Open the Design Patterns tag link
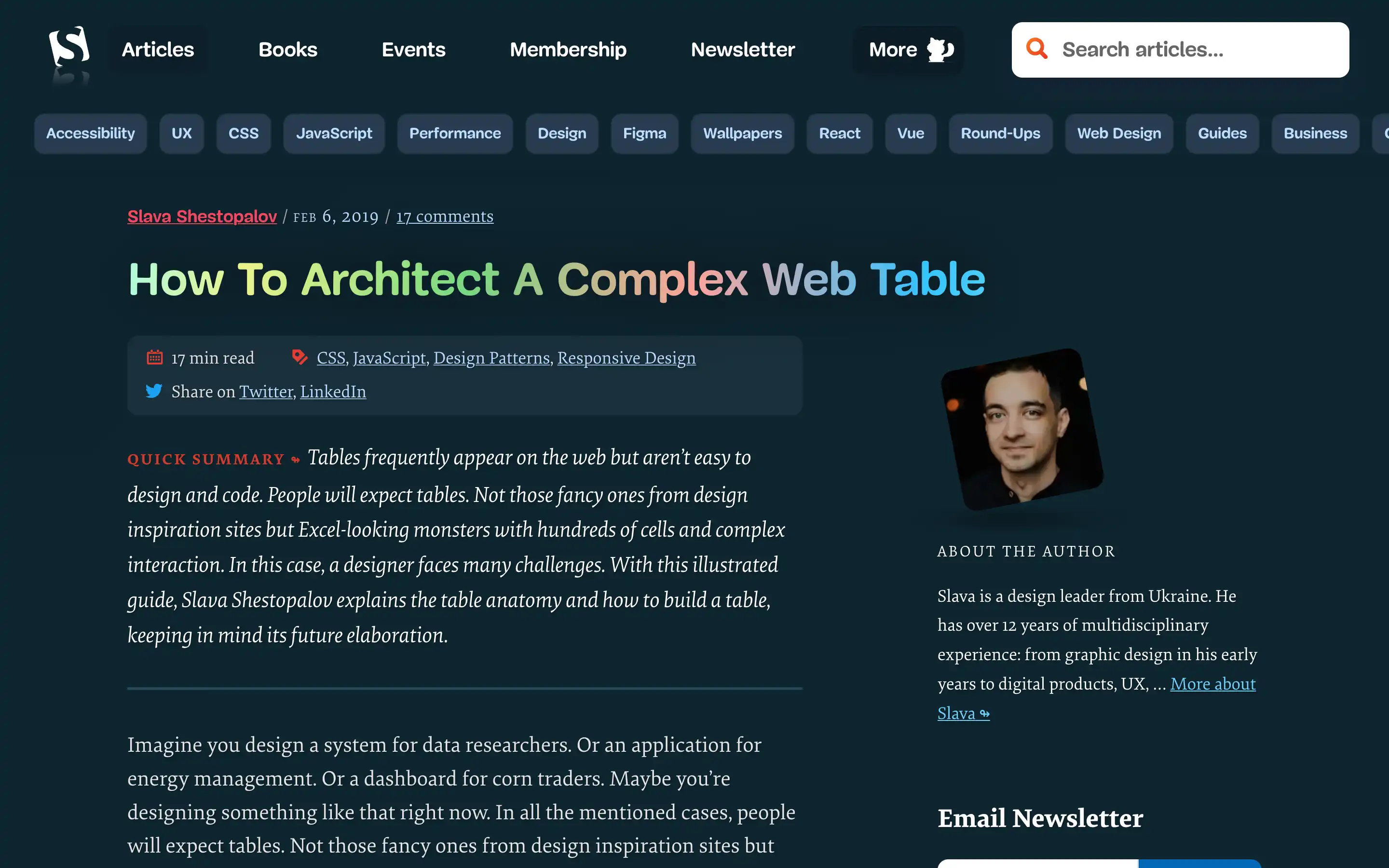The height and width of the screenshot is (868, 1389). 491,358
